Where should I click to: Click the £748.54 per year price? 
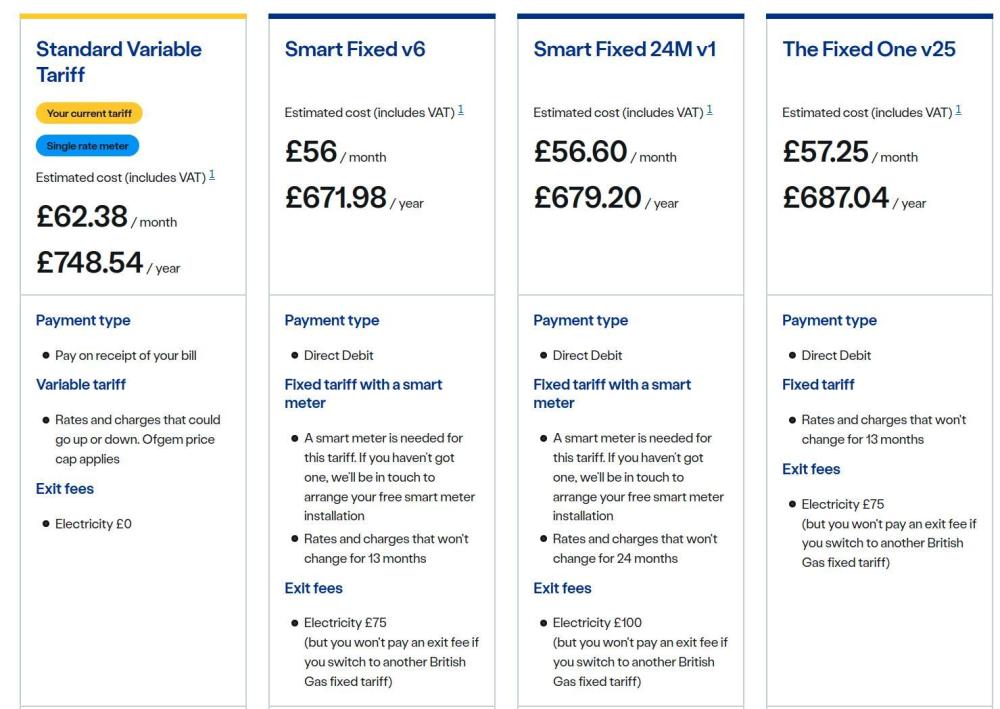coord(108,263)
